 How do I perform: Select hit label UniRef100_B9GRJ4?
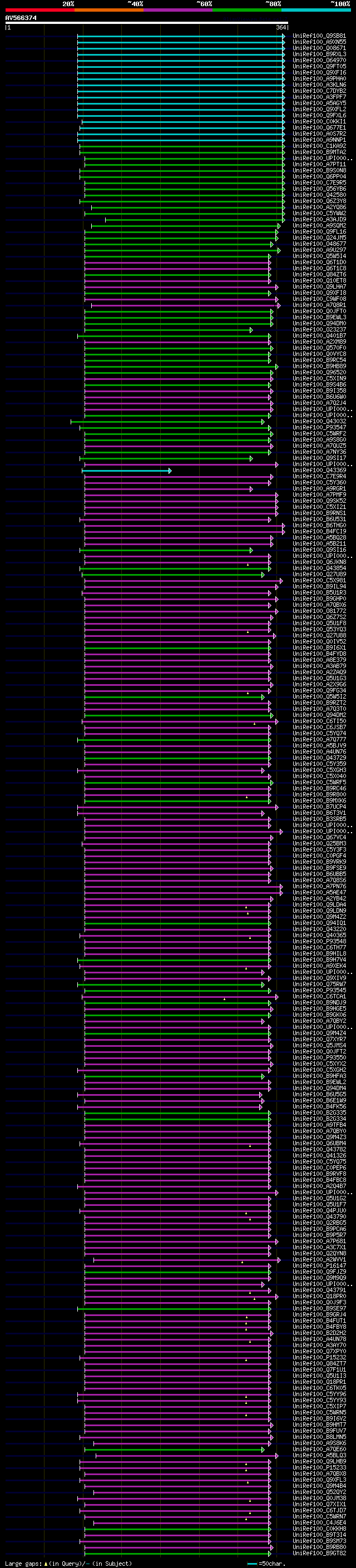[x=319, y=1314]
